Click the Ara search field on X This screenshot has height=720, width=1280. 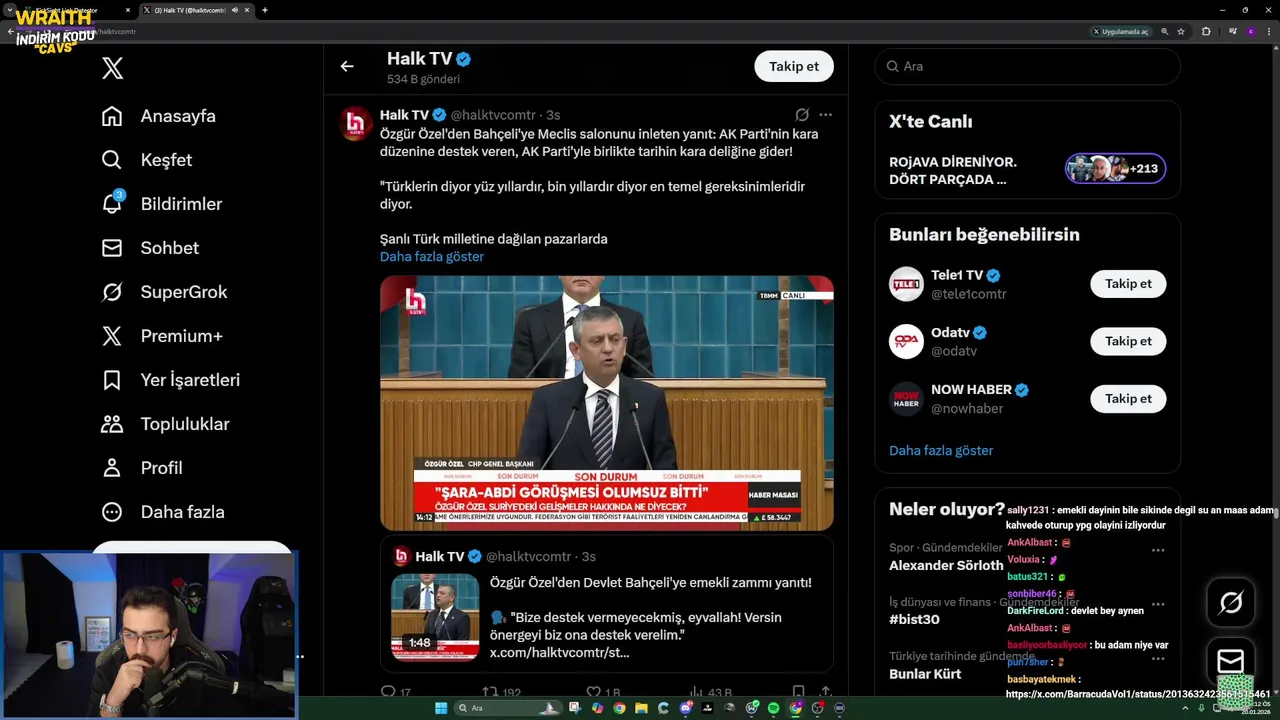click(1027, 66)
